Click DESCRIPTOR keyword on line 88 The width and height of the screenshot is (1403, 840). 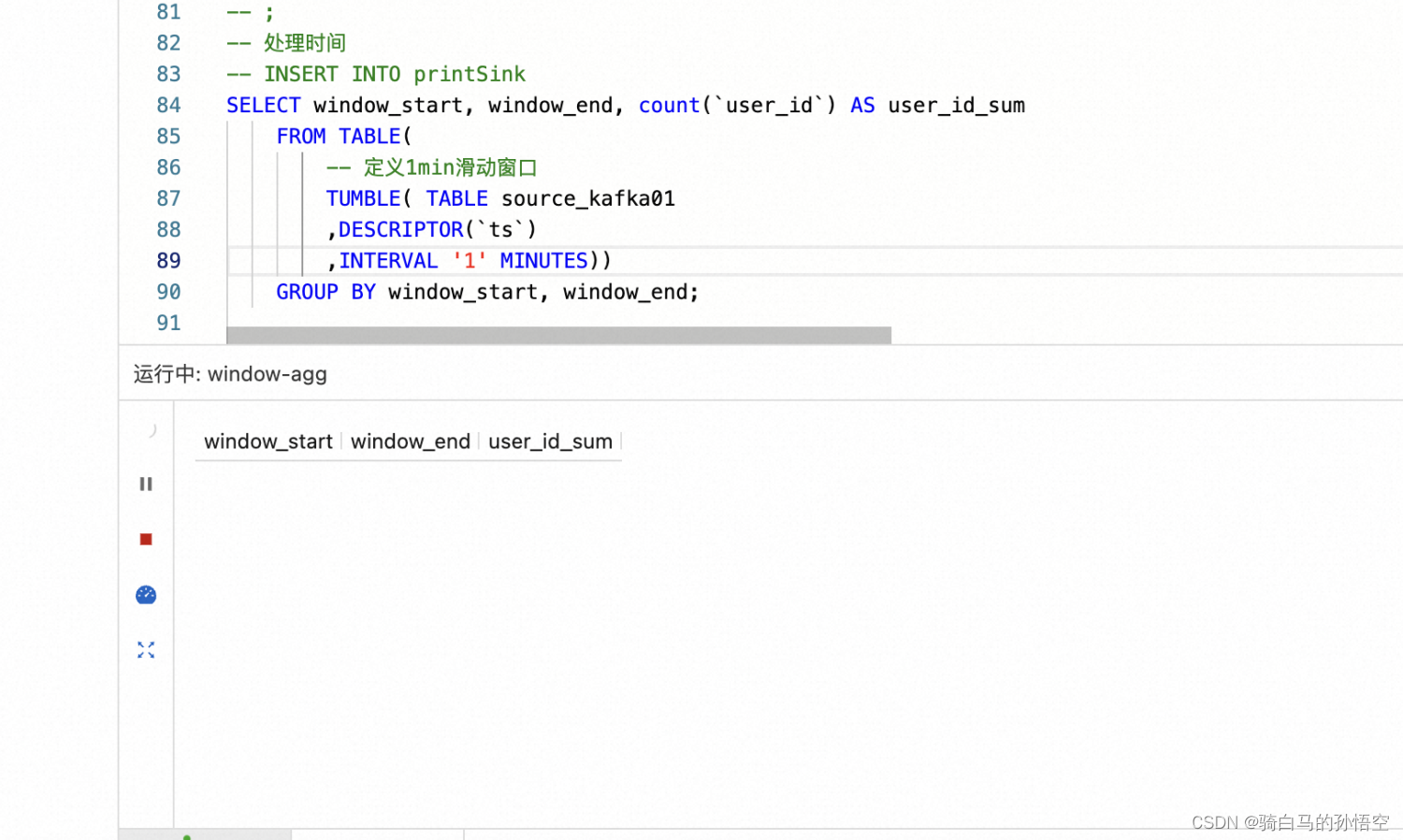[x=400, y=230]
